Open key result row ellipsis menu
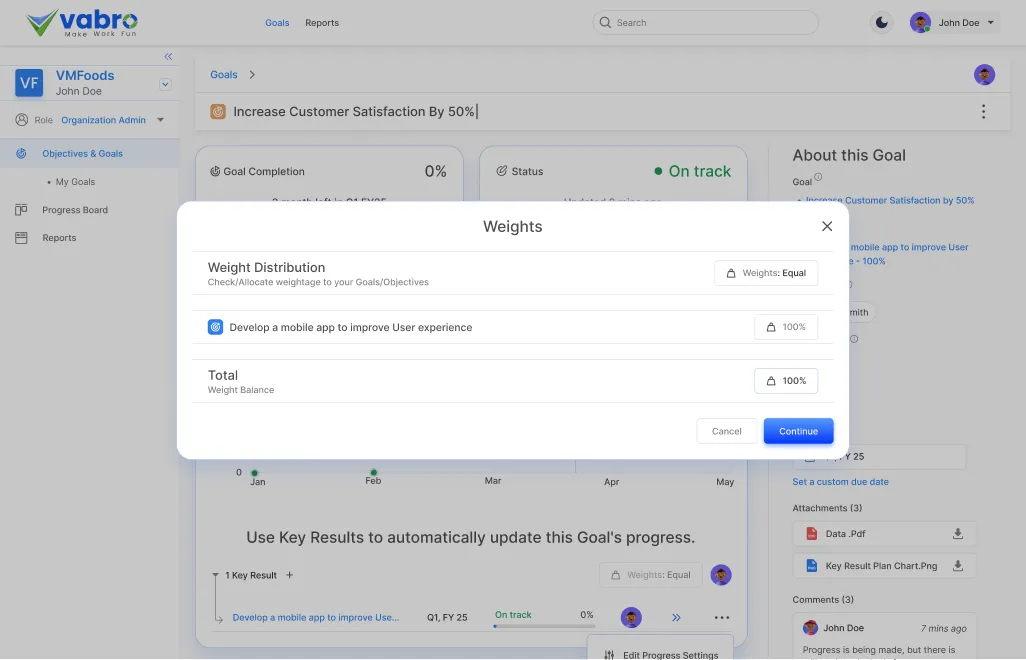This screenshot has height=660, width=1026. (721, 618)
